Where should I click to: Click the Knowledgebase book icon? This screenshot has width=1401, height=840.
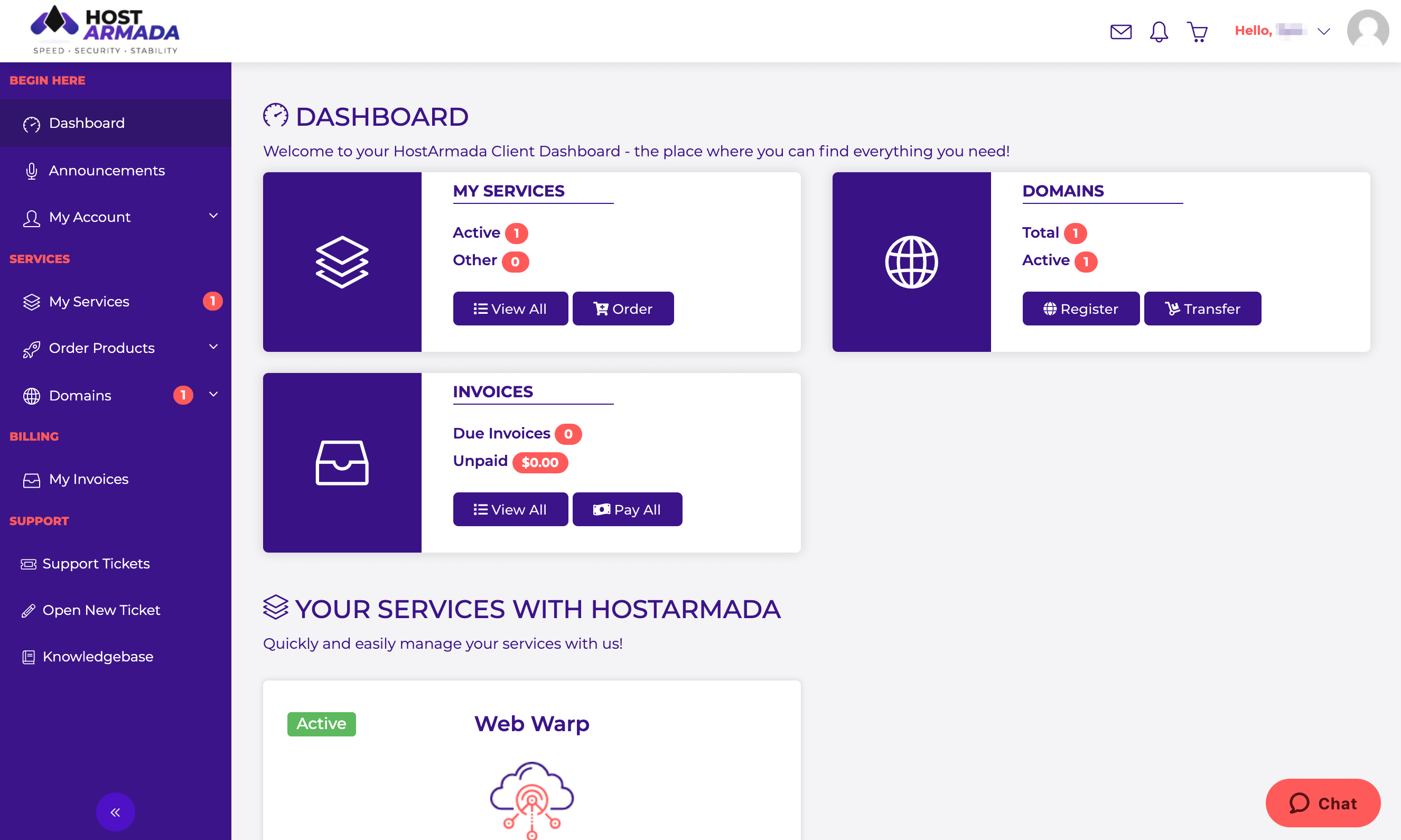click(x=29, y=657)
